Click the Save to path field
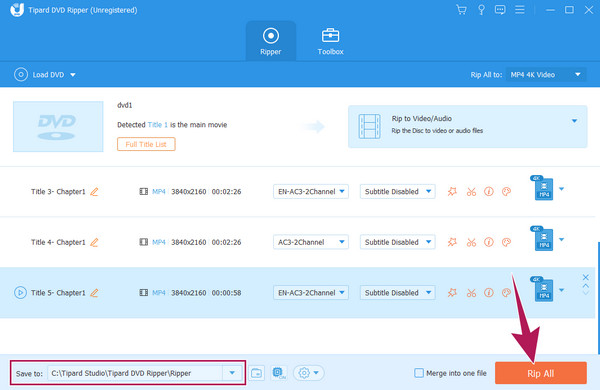This screenshot has height=390, width=600. (135, 373)
